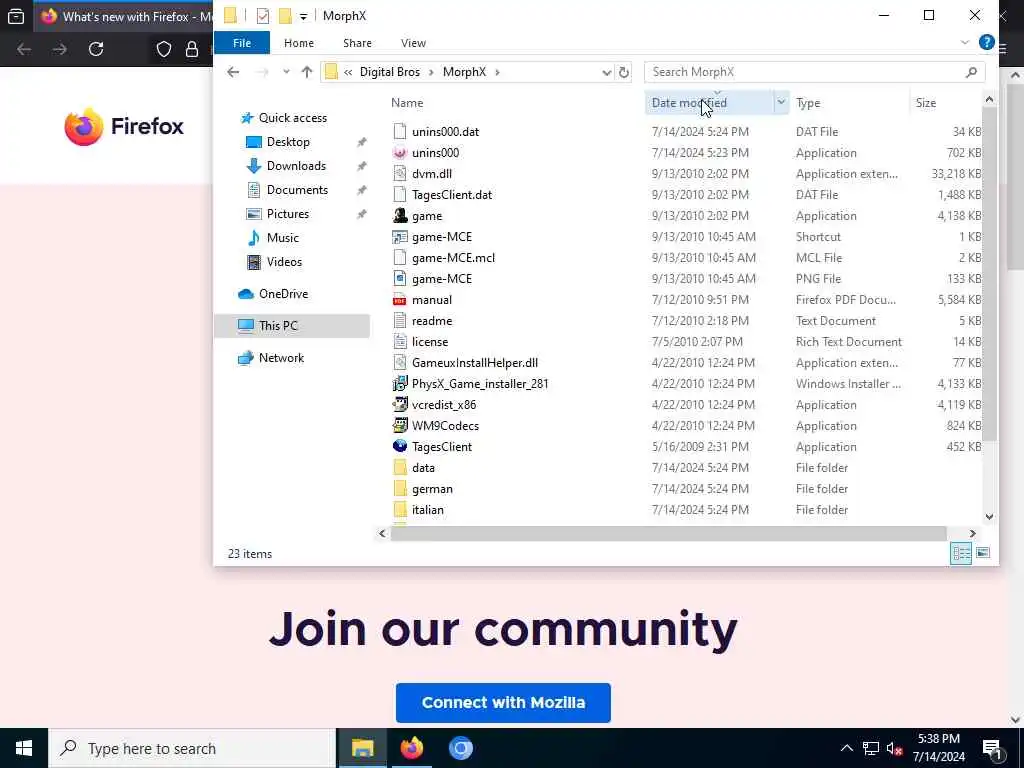Open the unins000 application icon
This screenshot has width=1024, height=768.
400,153
